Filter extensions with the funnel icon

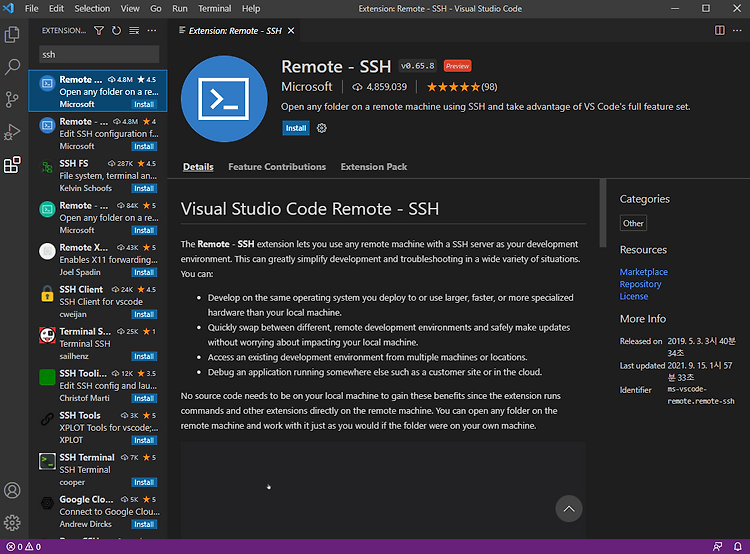tap(99, 31)
